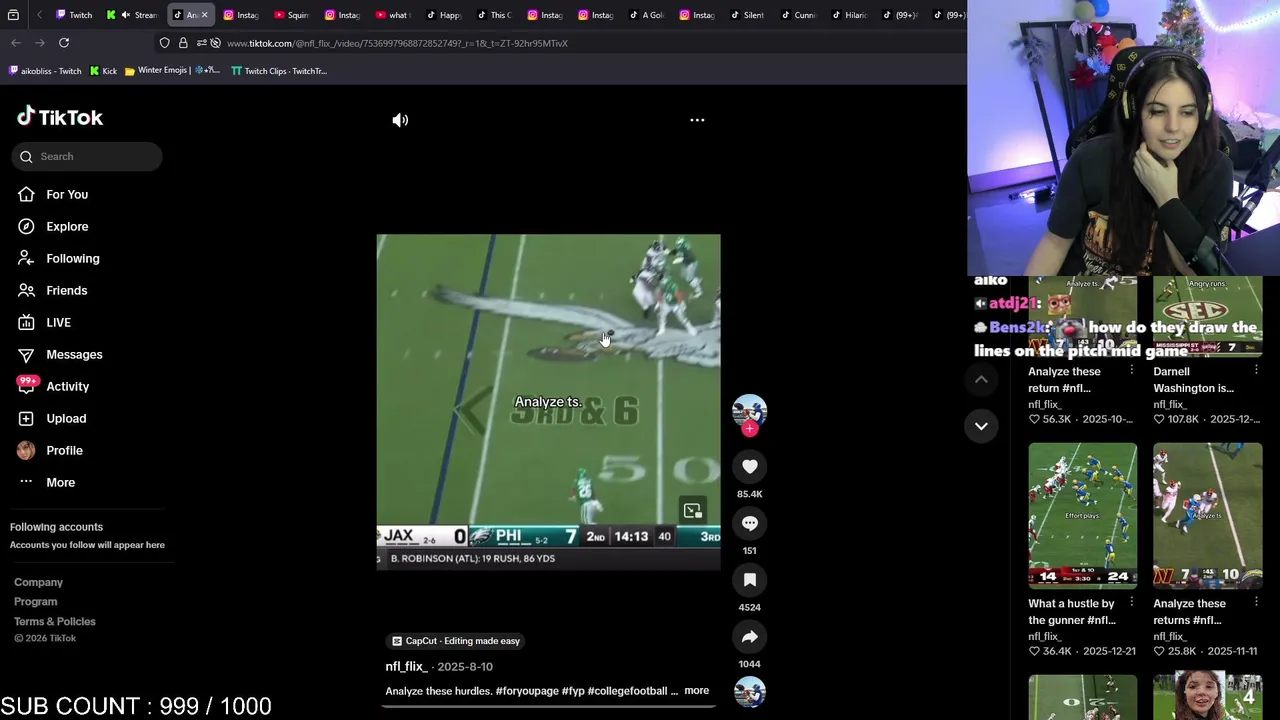
Task: Open the Darnell Washington is... video title
Action: 1193,379
